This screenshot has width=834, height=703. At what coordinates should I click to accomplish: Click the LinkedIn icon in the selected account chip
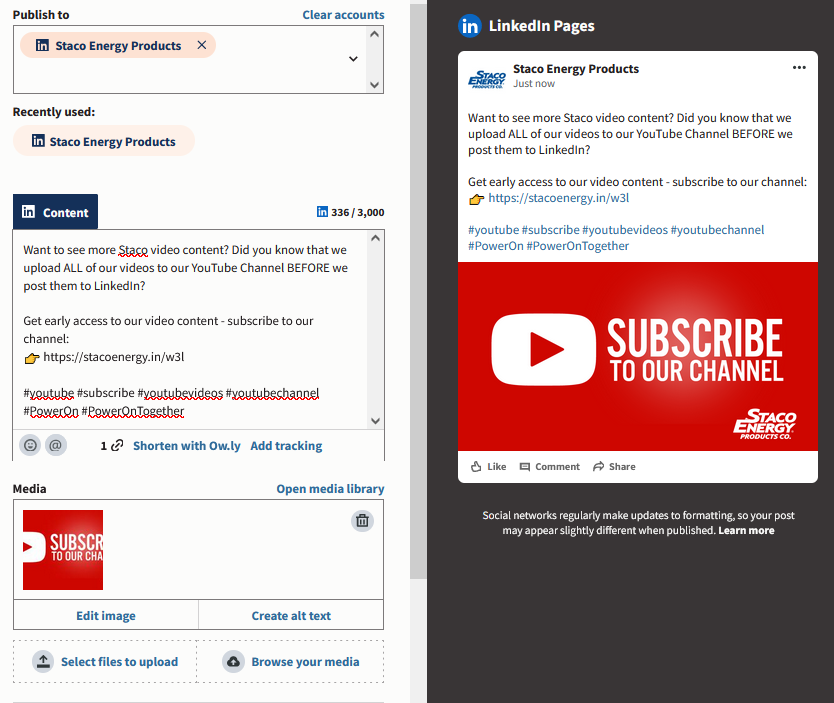(42, 45)
